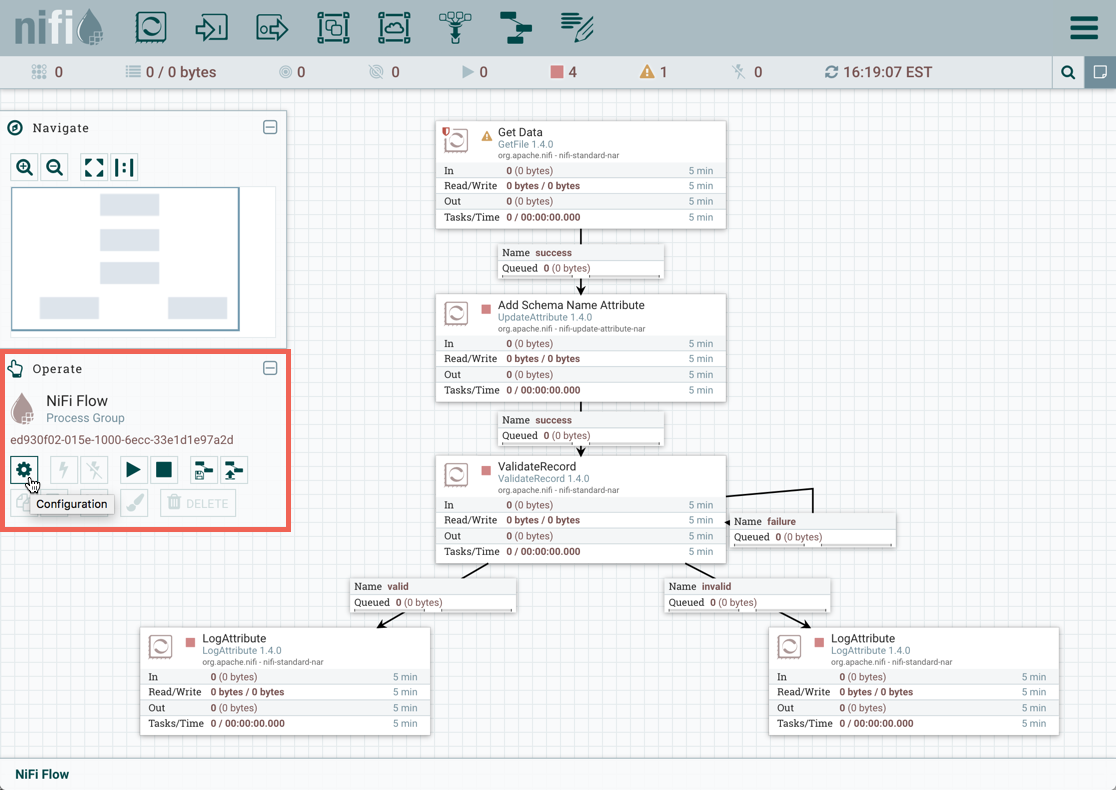Collapse the Operate panel
The width and height of the screenshot is (1116, 790).
tap(270, 368)
